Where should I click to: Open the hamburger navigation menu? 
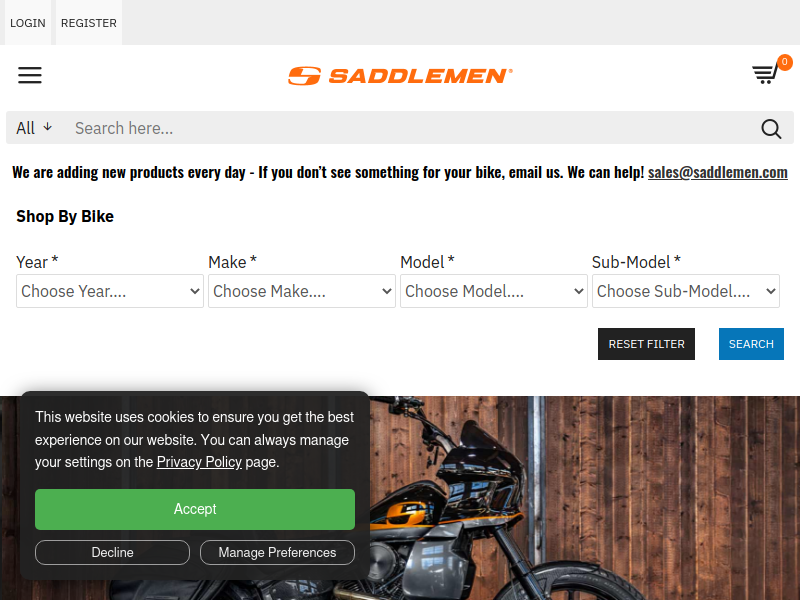tap(30, 75)
